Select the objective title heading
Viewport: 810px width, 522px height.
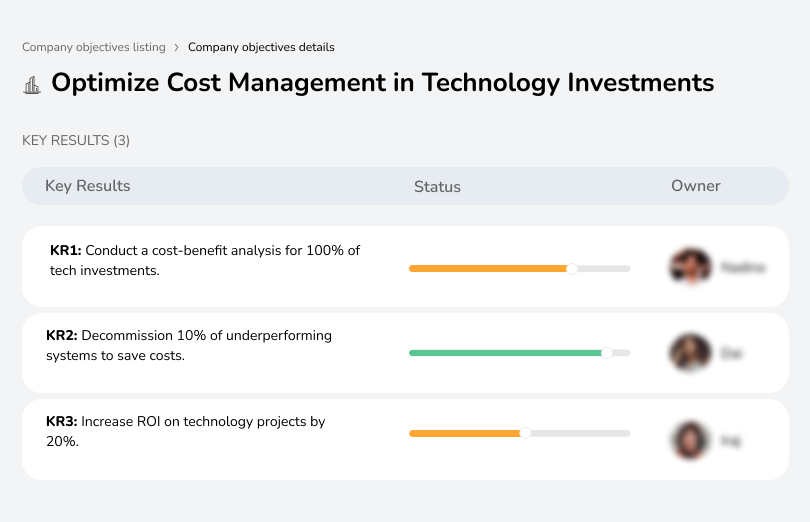click(382, 83)
